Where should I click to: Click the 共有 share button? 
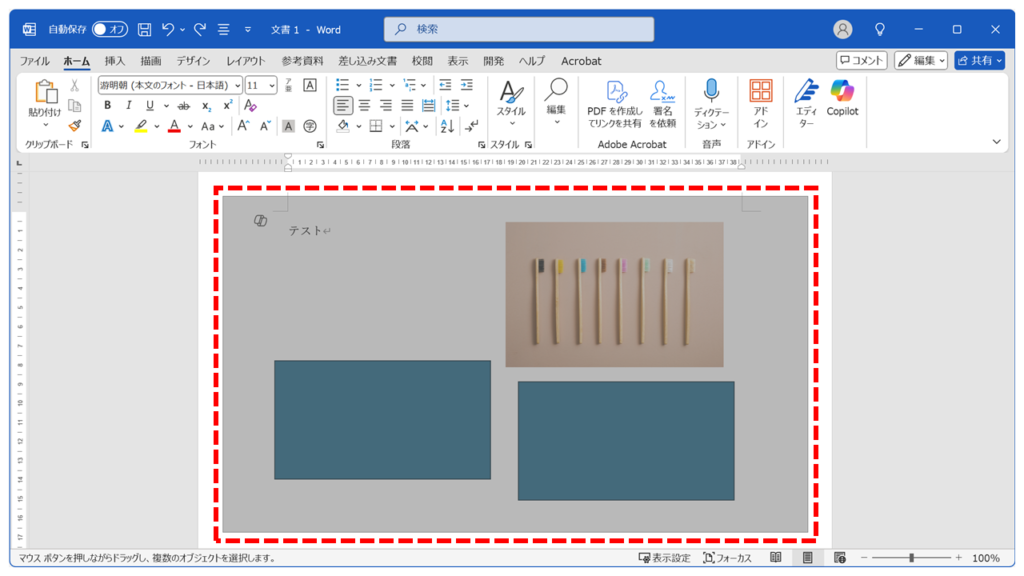click(x=979, y=61)
